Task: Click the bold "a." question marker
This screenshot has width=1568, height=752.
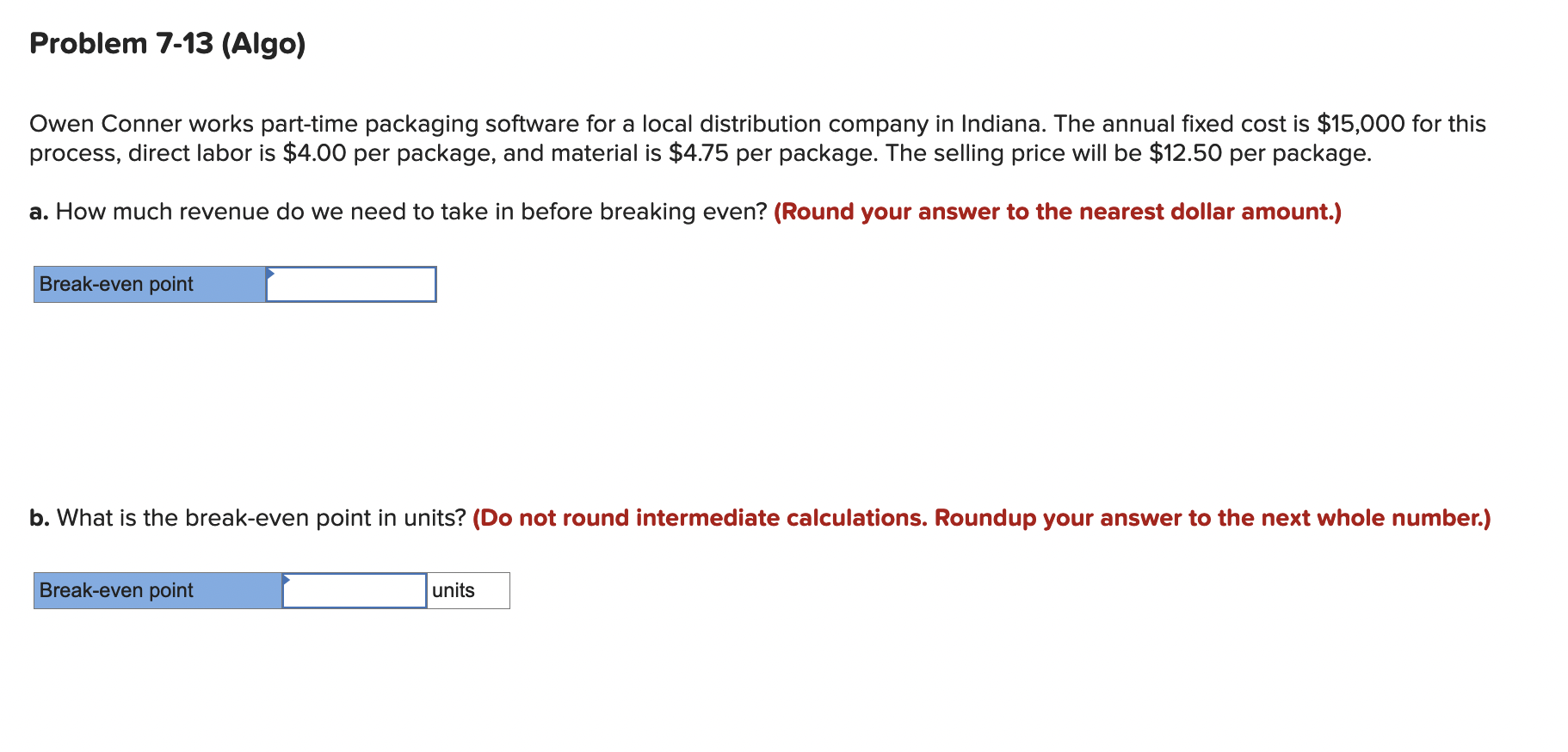Action: point(39,212)
